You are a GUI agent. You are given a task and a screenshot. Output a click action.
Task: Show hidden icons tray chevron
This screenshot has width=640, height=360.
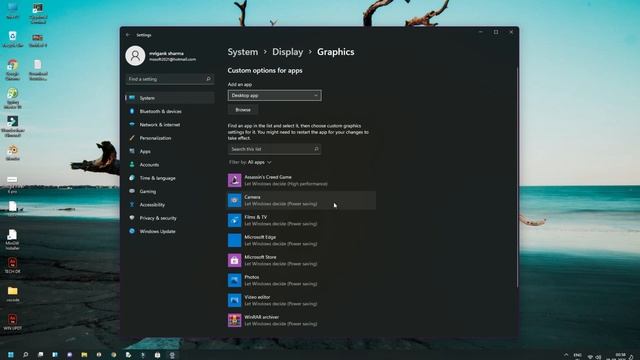[x=566, y=356]
